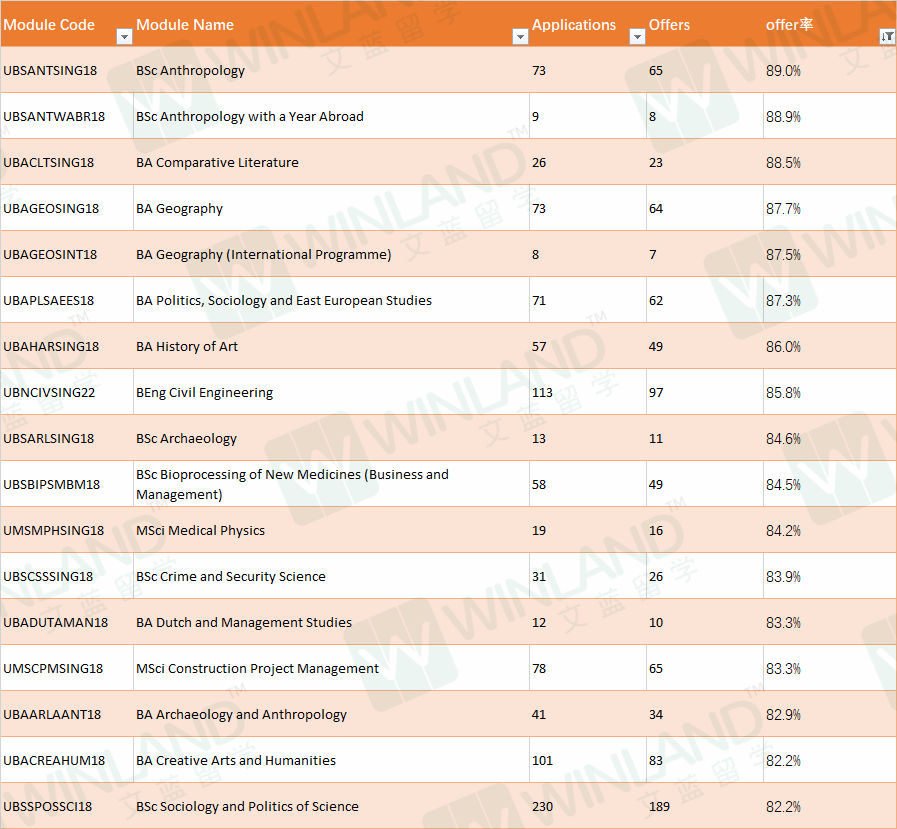Select BA Politics, Sociology and East European Studies

tap(331, 300)
